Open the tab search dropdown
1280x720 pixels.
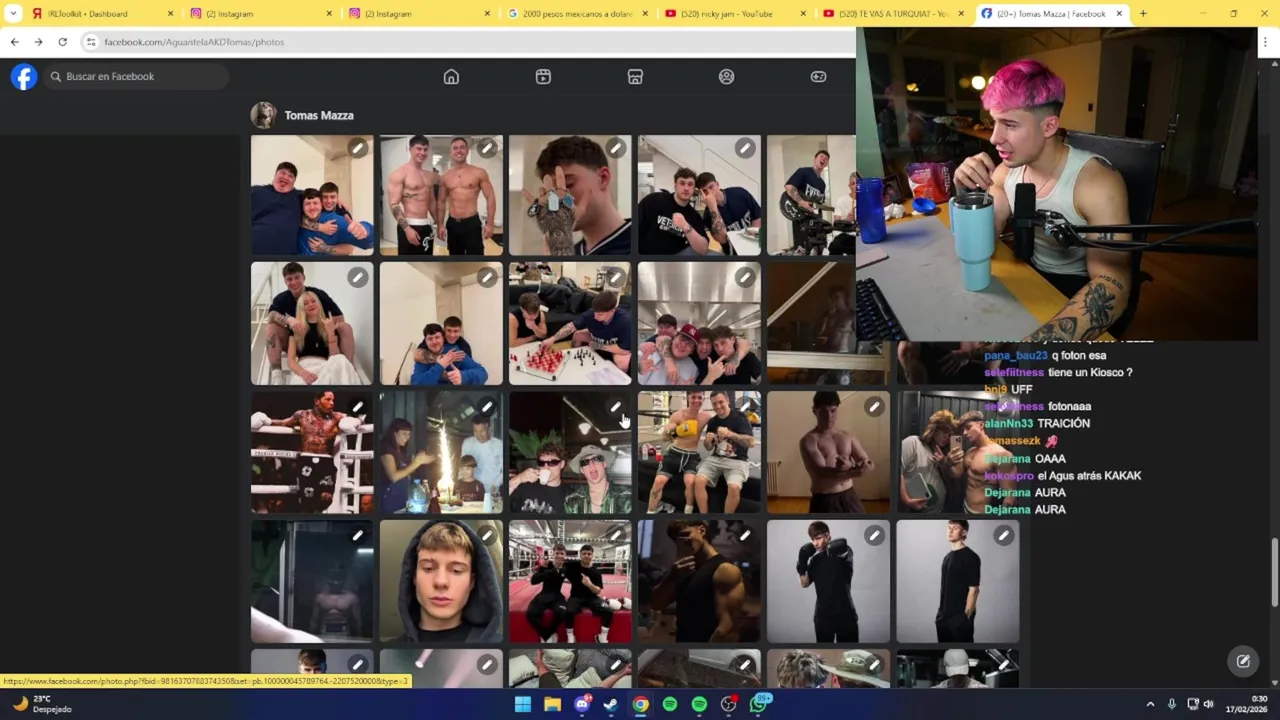(13, 14)
